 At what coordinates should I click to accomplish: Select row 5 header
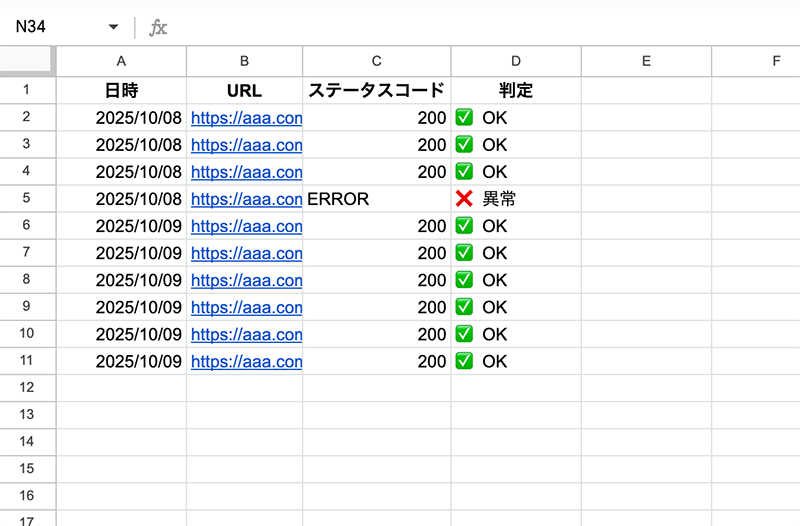[x=28, y=199]
